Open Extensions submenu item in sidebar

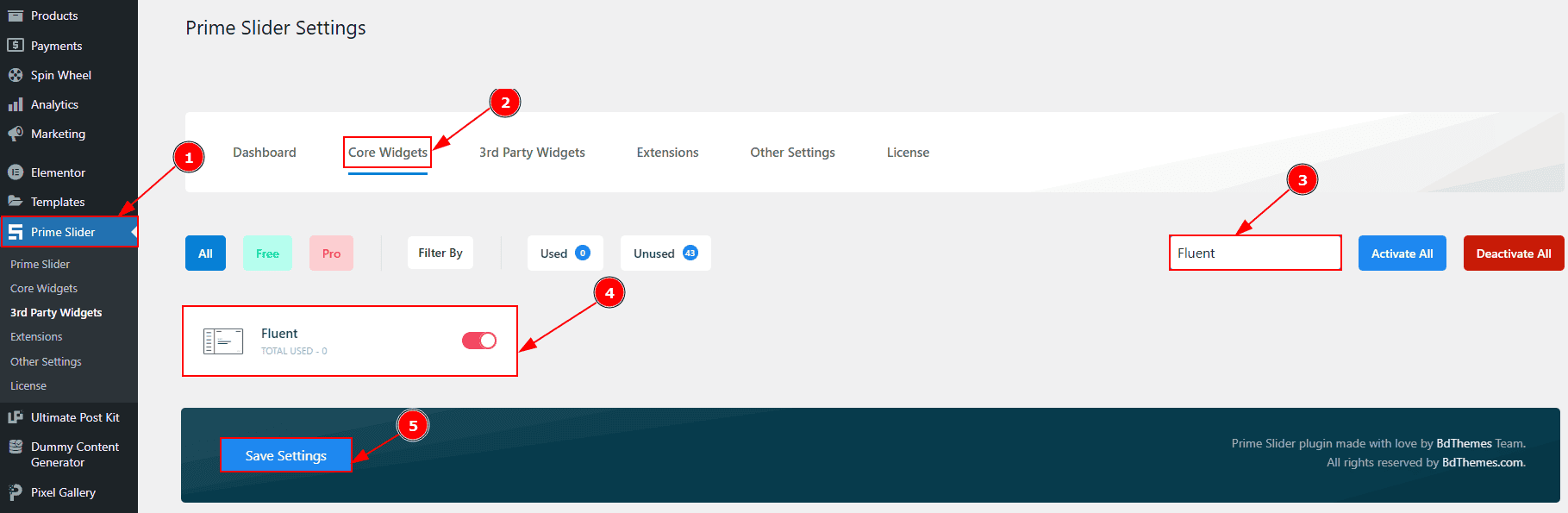(36, 336)
